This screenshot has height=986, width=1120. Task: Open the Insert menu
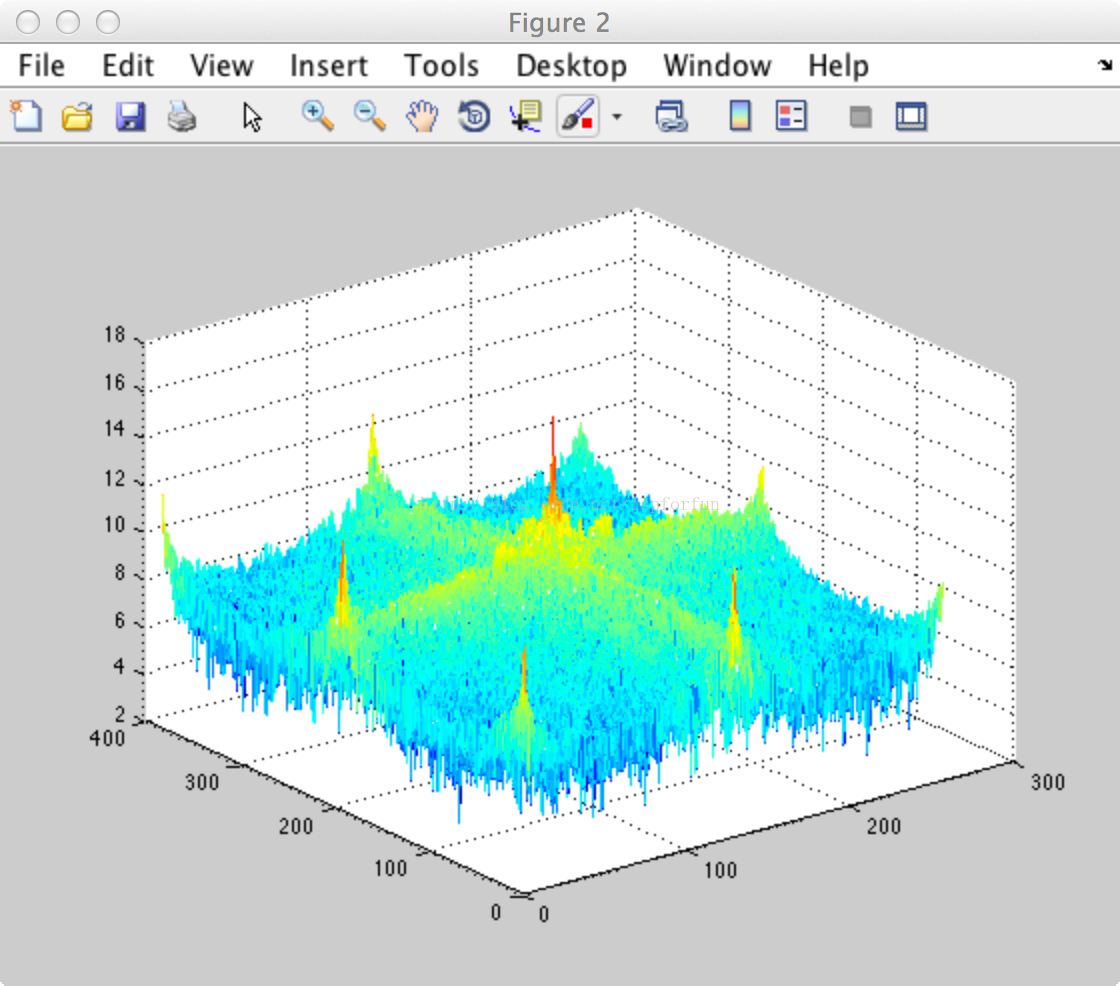pyautogui.click(x=329, y=66)
